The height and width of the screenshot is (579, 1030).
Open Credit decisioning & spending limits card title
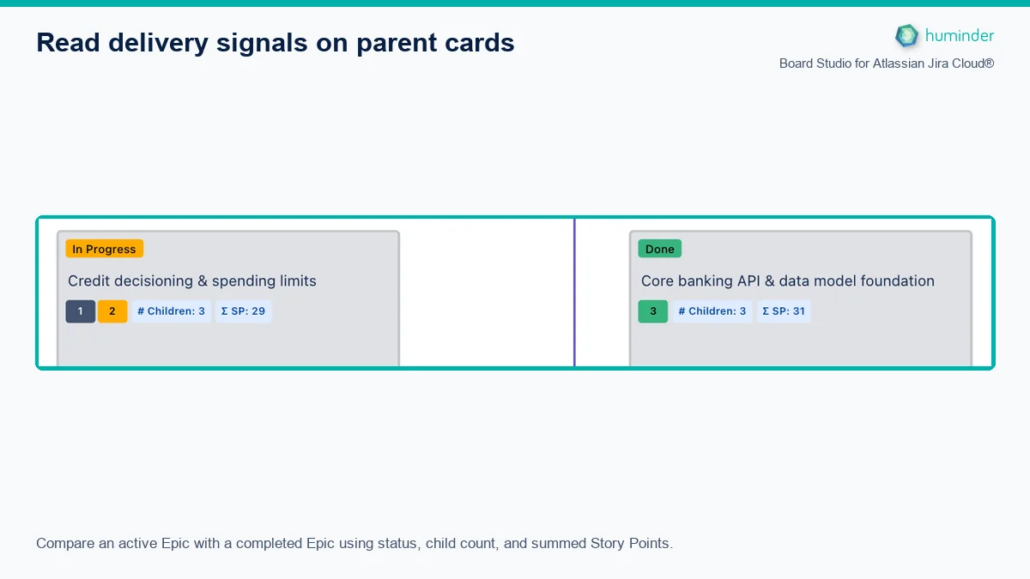click(x=192, y=281)
